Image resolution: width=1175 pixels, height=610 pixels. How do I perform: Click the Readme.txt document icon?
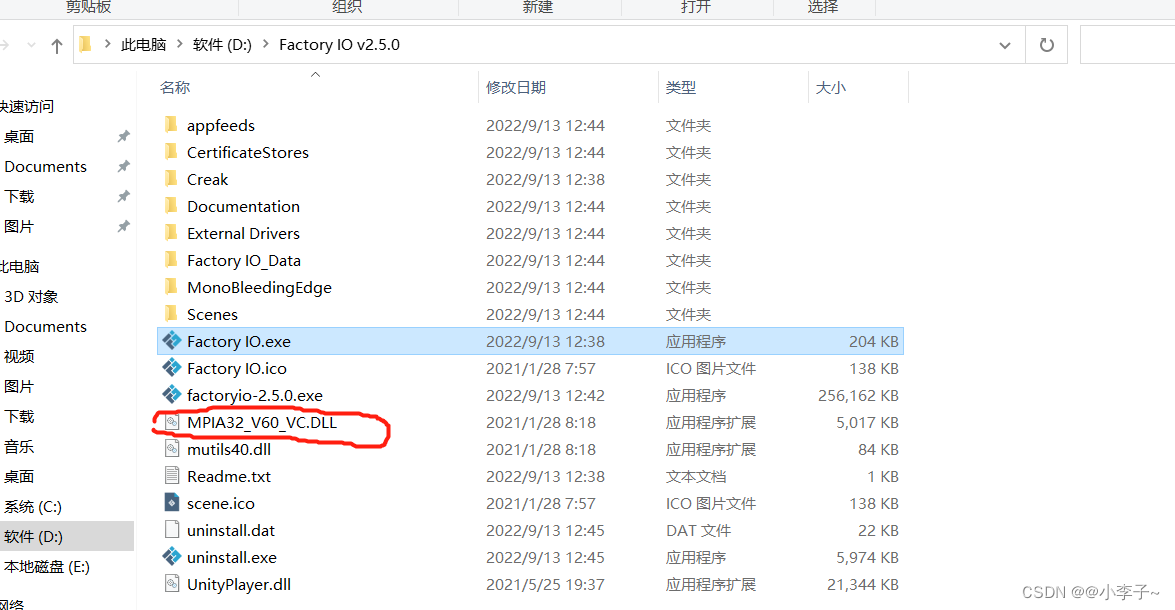tap(172, 476)
